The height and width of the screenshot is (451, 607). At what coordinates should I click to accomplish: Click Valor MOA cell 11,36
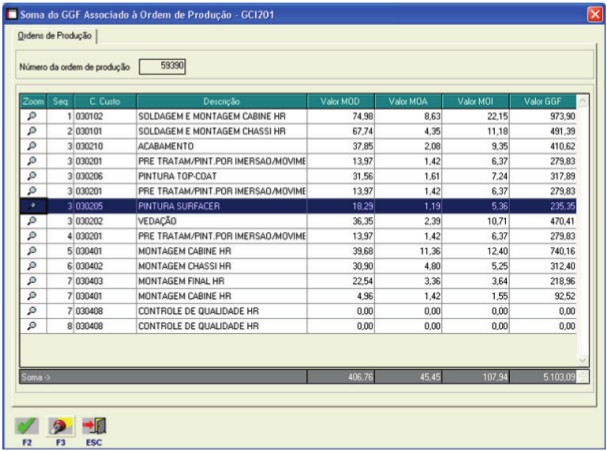coord(408,251)
